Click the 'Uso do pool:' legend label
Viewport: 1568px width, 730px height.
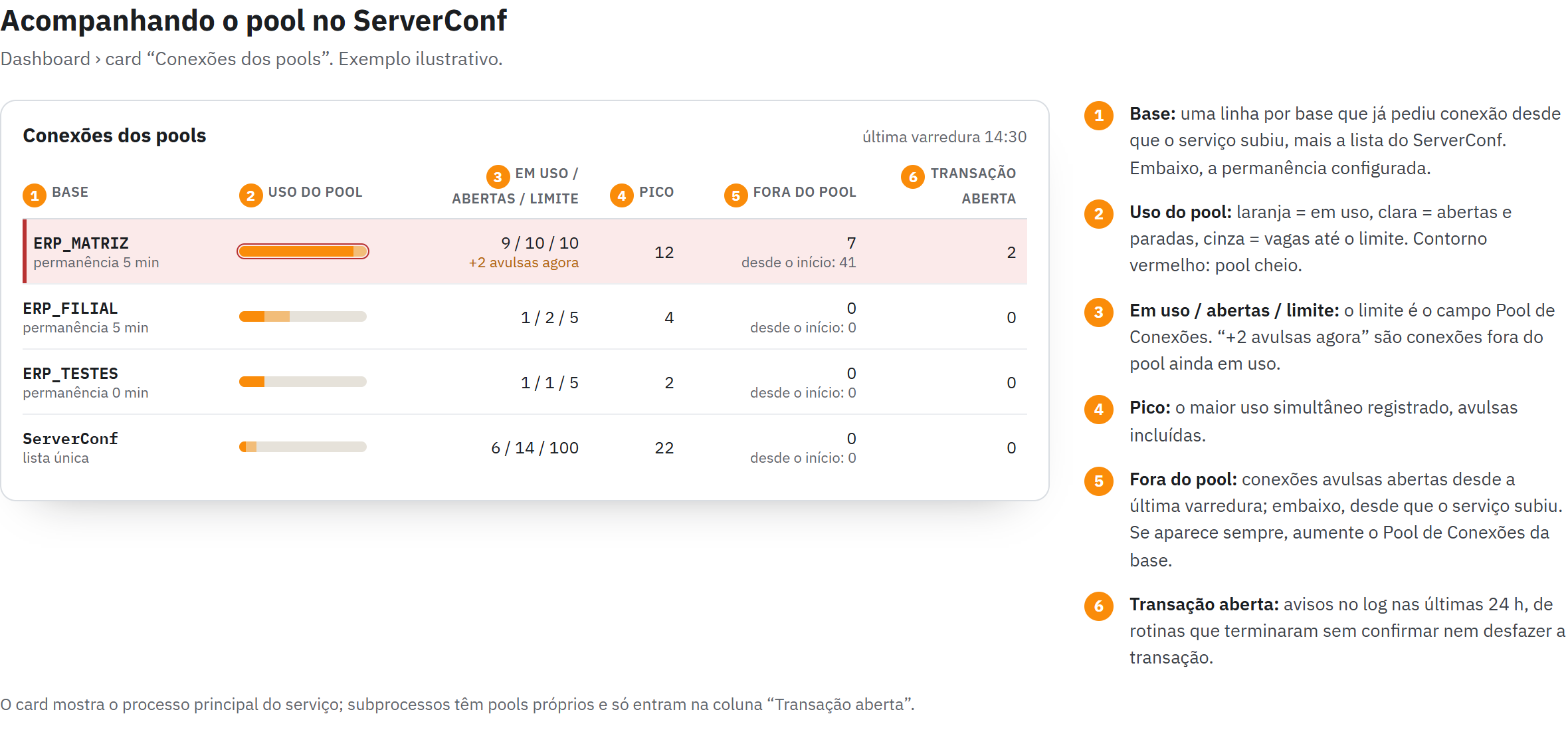pyautogui.click(x=1181, y=212)
